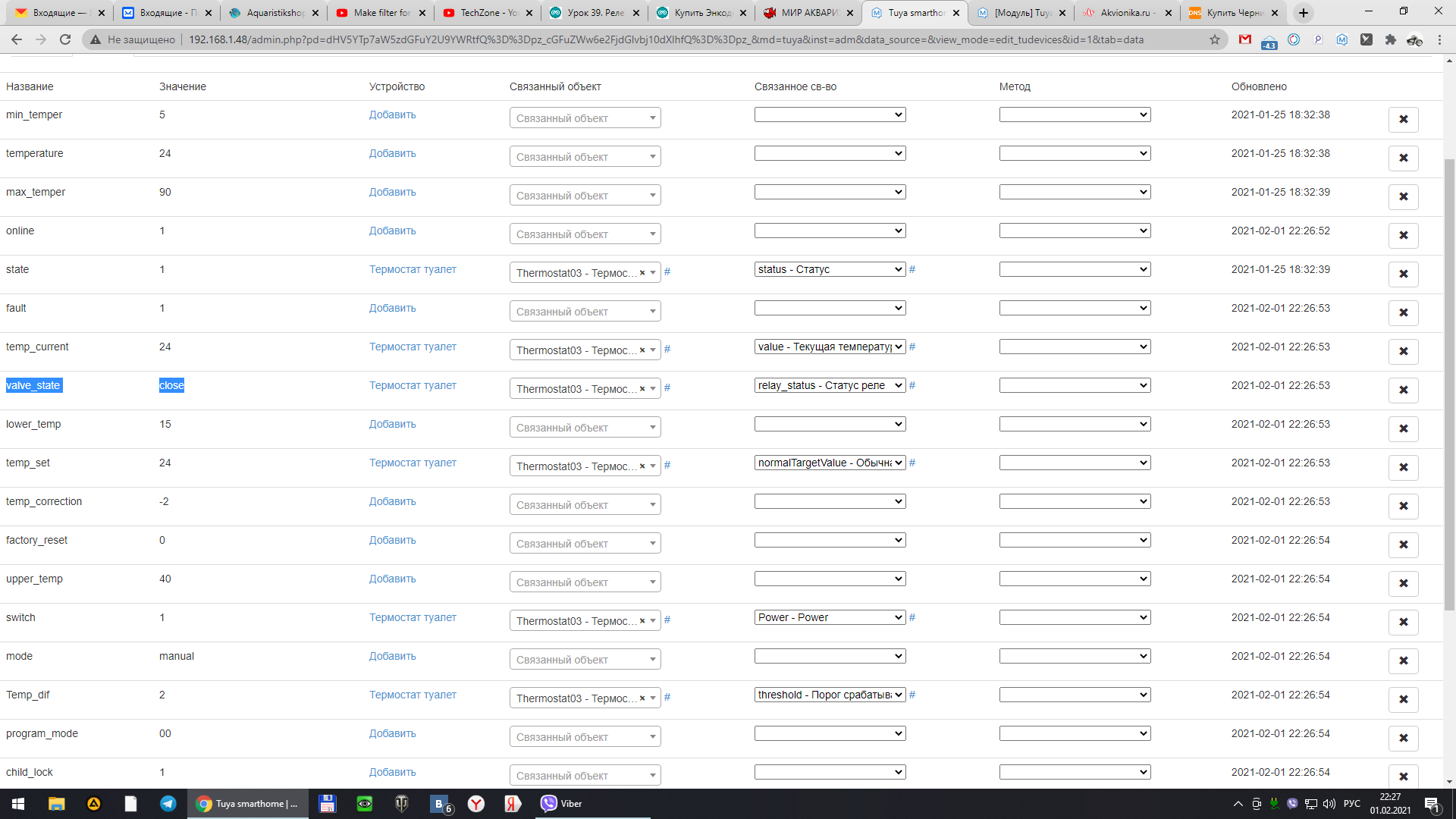Click hash link next to relay_status property

click(912, 385)
